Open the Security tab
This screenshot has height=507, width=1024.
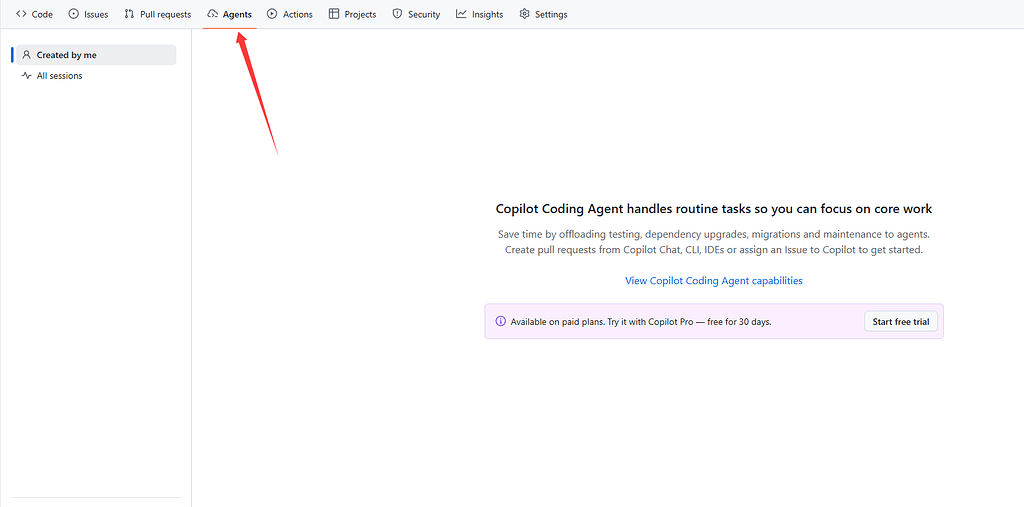pos(416,14)
